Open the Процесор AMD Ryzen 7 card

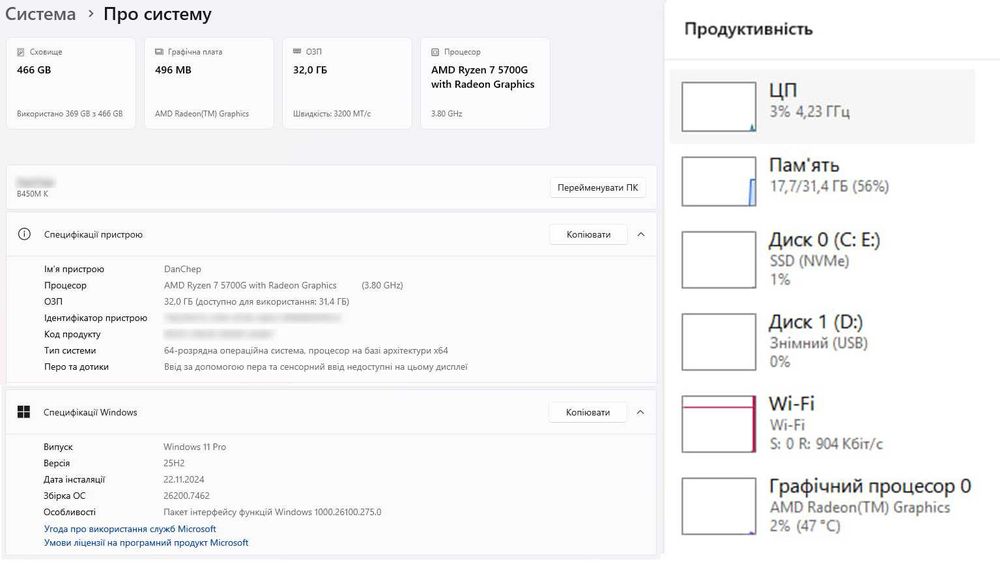point(485,83)
